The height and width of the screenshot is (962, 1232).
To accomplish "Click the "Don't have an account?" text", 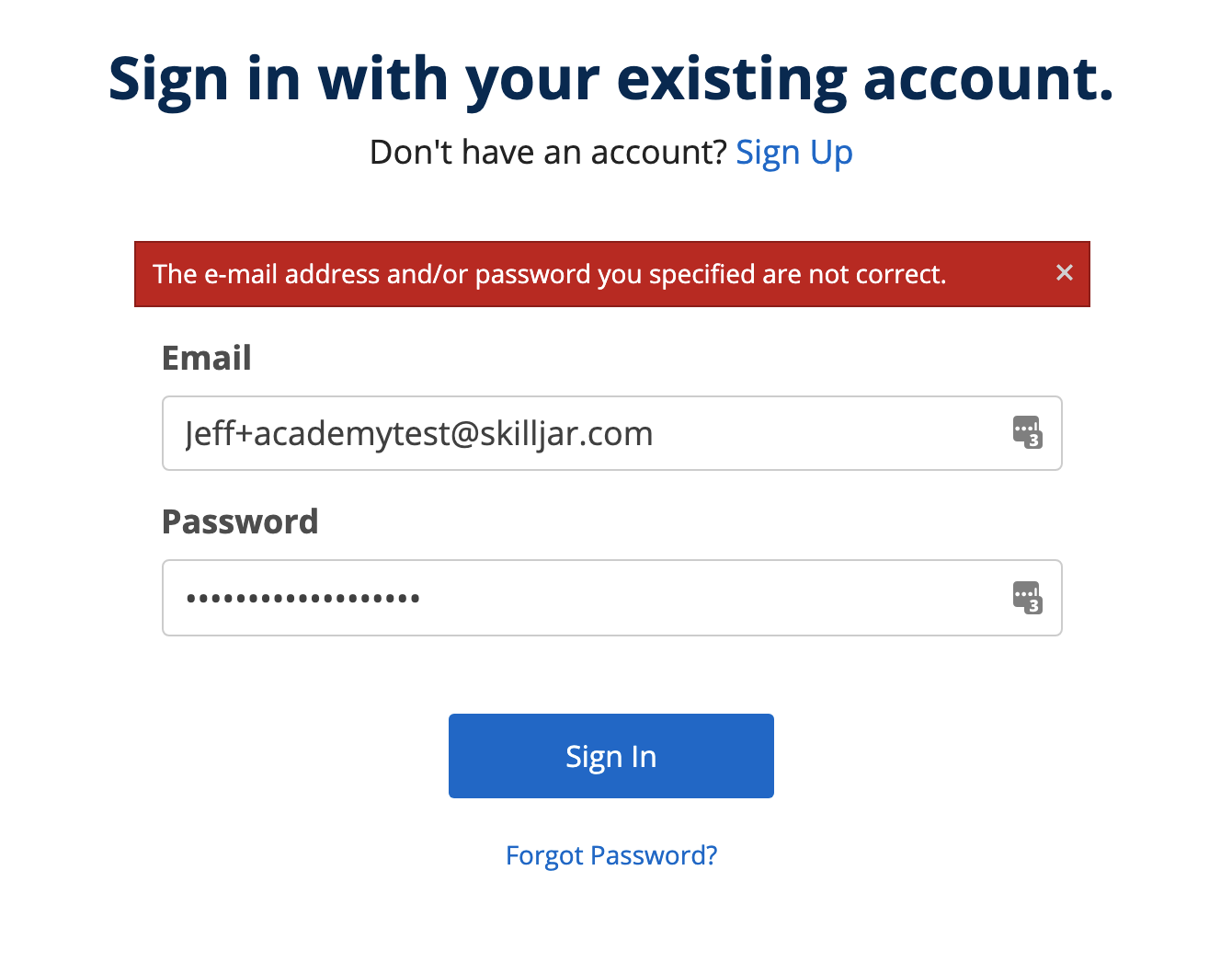I will click(548, 153).
